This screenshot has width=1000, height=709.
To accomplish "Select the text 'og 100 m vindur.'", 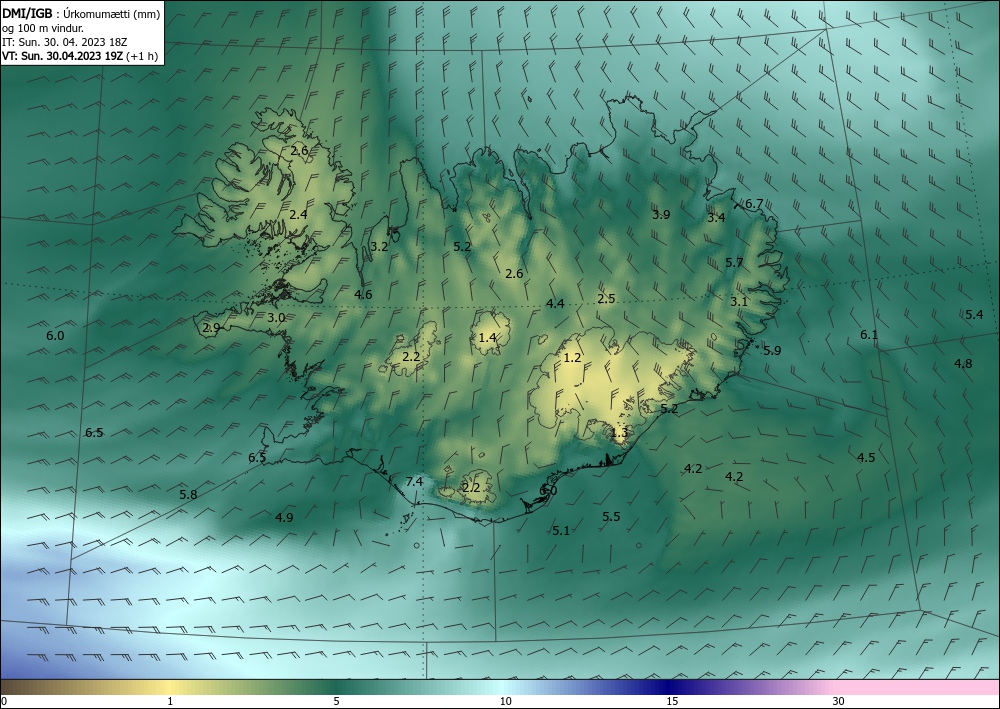I will 42,28.
